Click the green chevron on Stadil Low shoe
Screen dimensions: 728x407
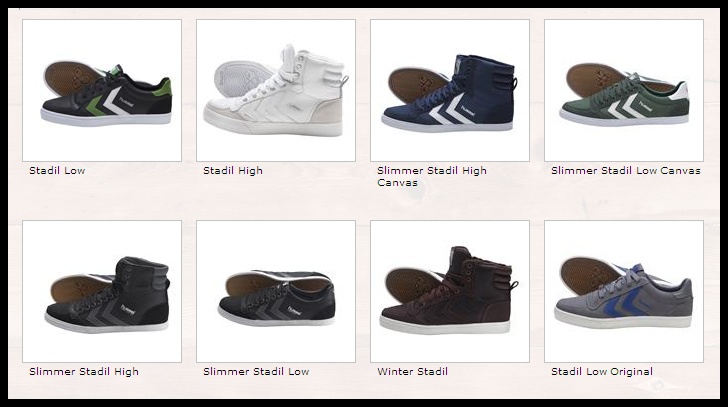coord(97,105)
